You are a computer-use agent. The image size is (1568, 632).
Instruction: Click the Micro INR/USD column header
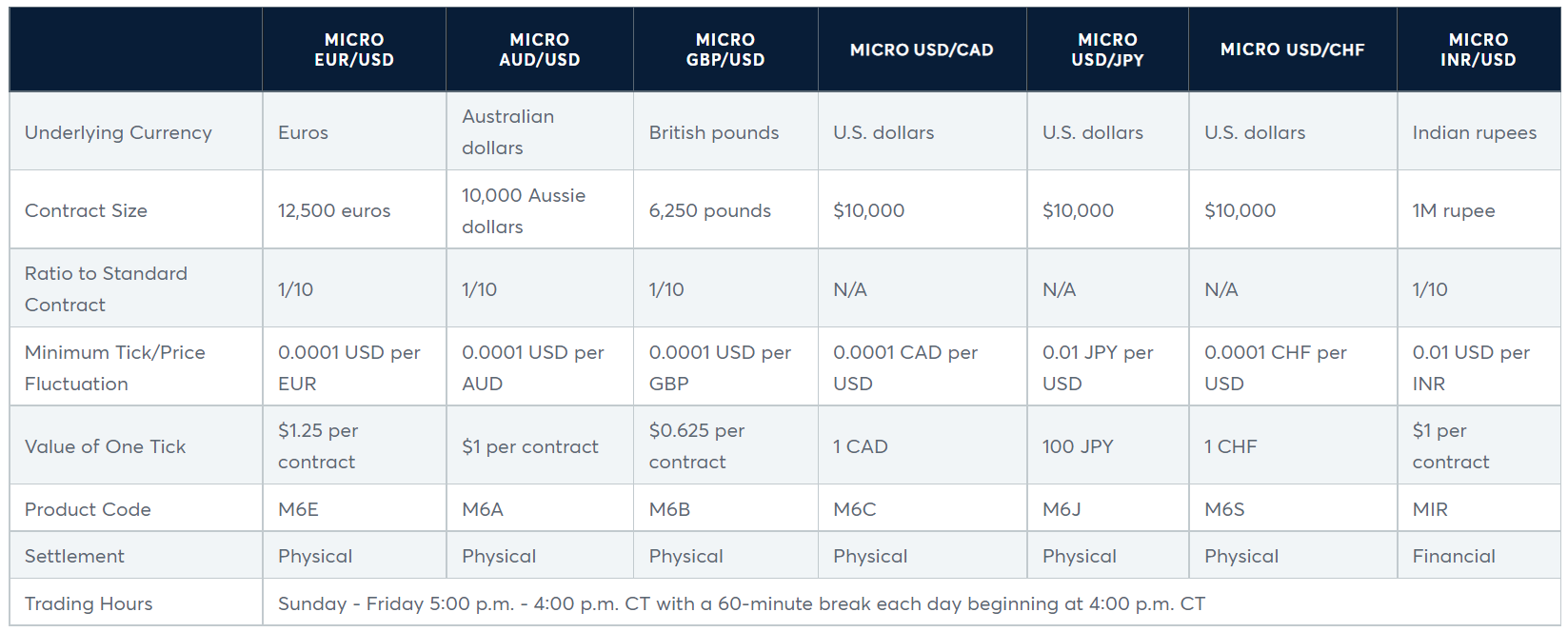(x=1478, y=49)
